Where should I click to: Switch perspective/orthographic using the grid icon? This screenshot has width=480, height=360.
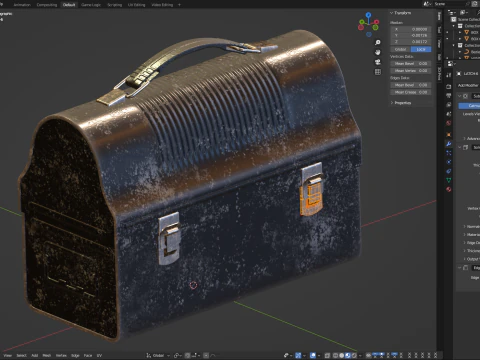pyautogui.click(x=378, y=72)
